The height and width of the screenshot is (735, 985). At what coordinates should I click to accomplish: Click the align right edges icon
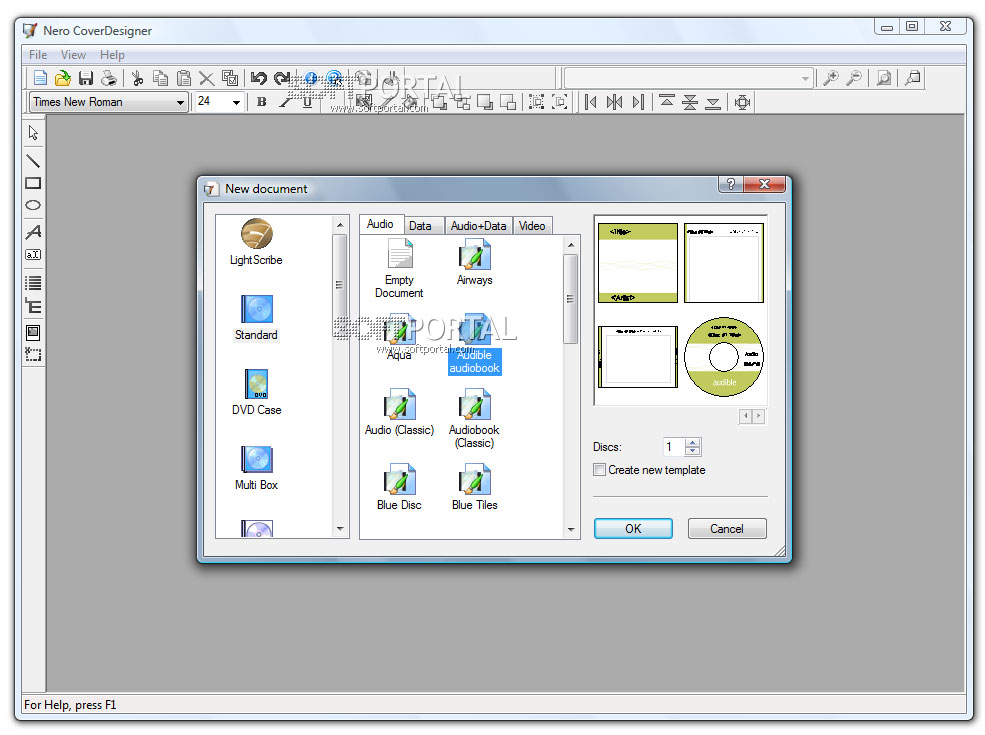[638, 102]
